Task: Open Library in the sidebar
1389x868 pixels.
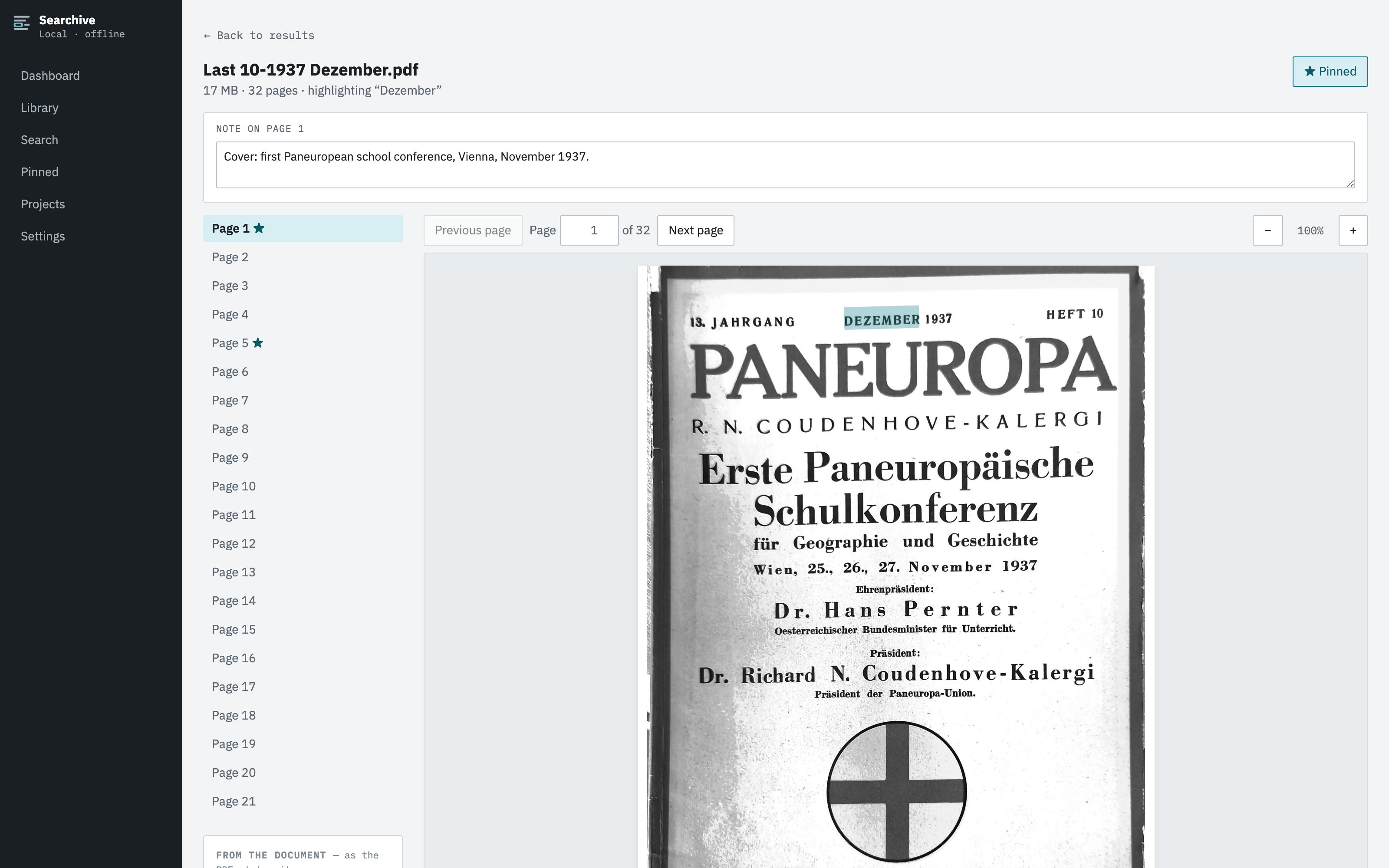Action: pyautogui.click(x=39, y=108)
